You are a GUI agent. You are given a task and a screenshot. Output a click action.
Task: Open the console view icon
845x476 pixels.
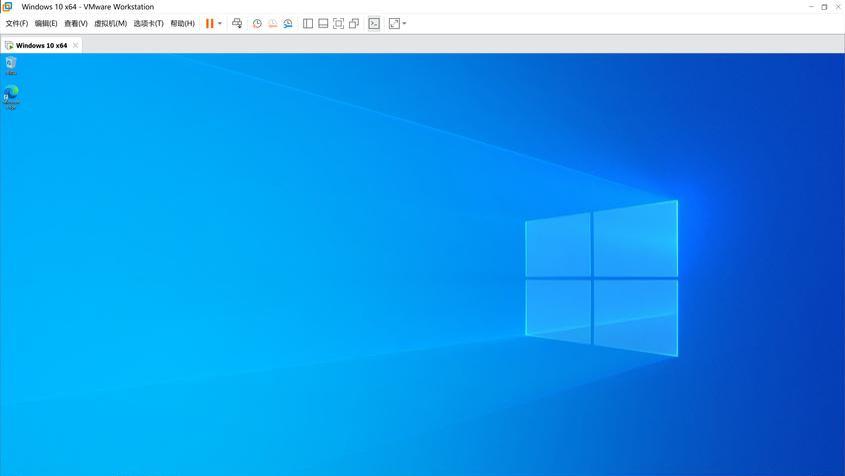pyautogui.click(x=374, y=23)
